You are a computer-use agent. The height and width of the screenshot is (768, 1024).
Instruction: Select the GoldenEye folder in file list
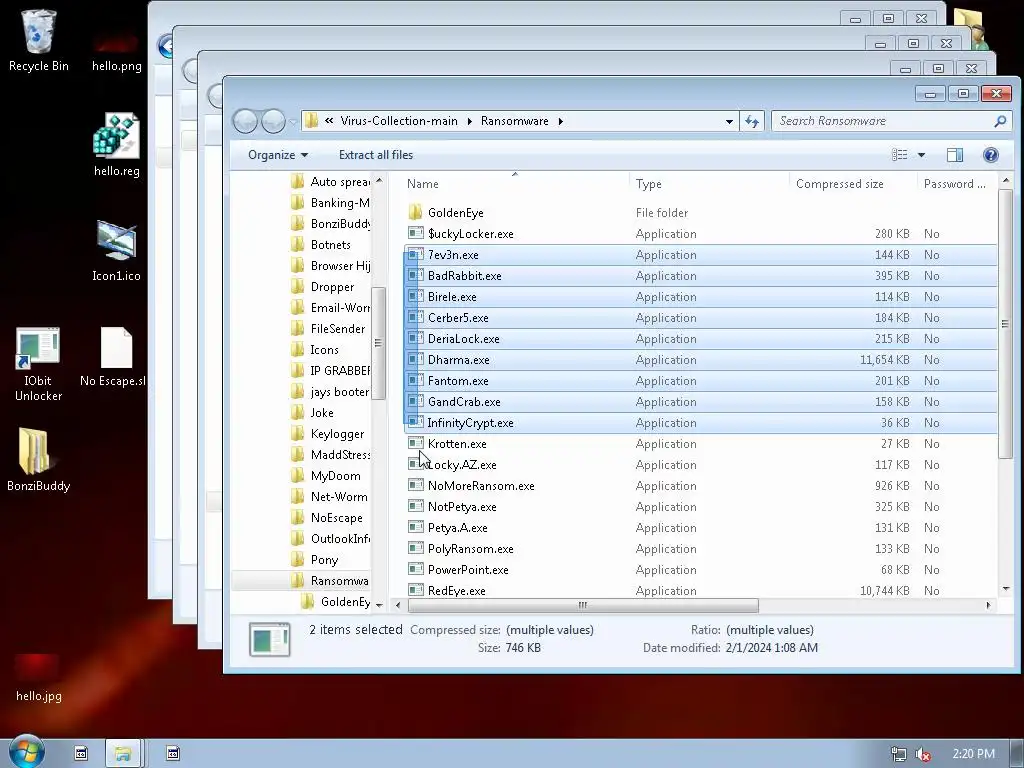pyautogui.click(x=700, y=213)
